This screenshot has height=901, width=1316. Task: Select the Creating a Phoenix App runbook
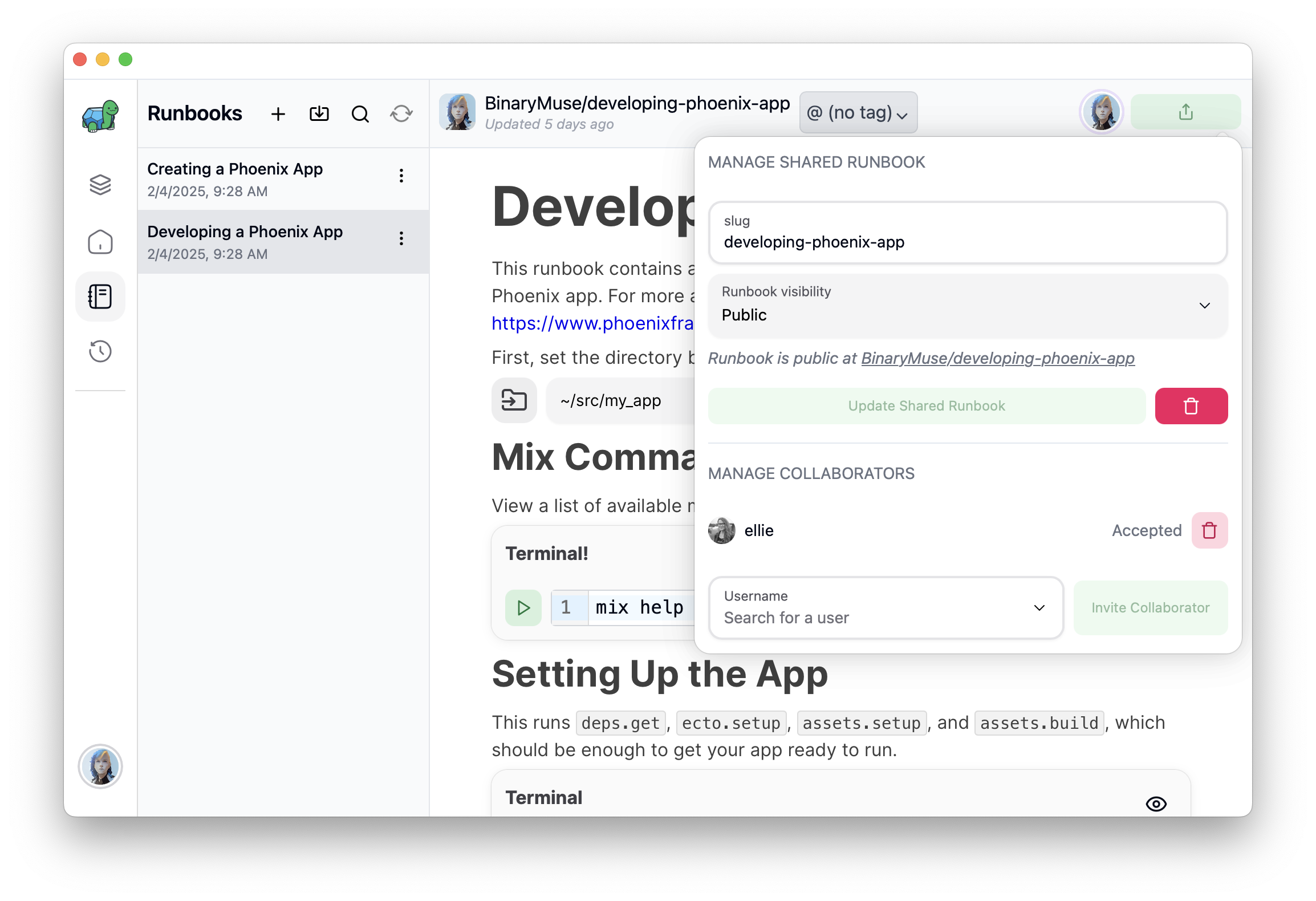[x=283, y=179]
